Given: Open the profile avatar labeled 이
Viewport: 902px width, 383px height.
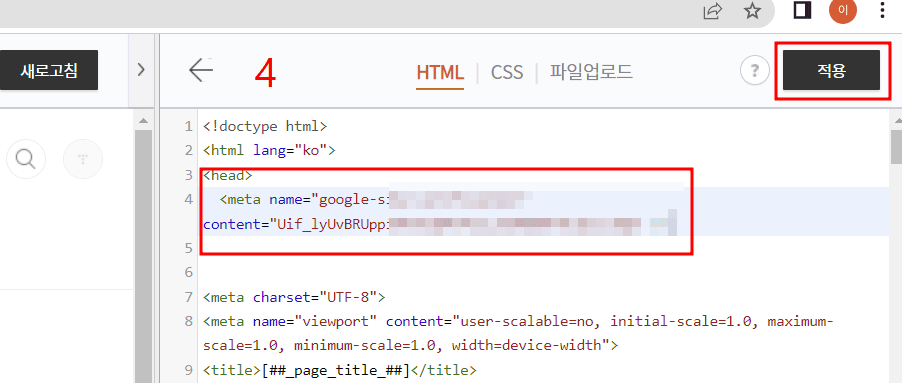Looking at the screenshot, I should [843, 10].
